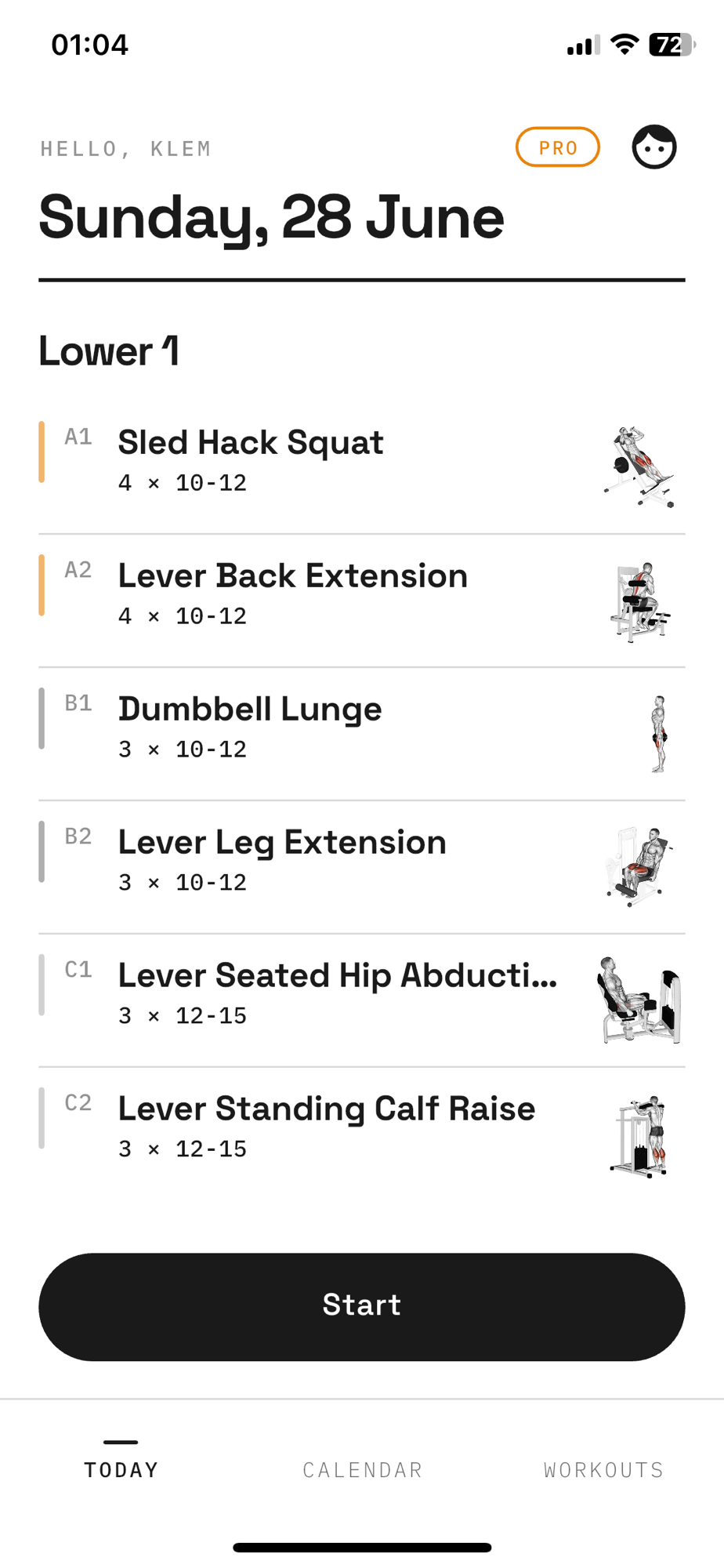Open Sled Hack Squat exercise illustration

coord(639,467)
